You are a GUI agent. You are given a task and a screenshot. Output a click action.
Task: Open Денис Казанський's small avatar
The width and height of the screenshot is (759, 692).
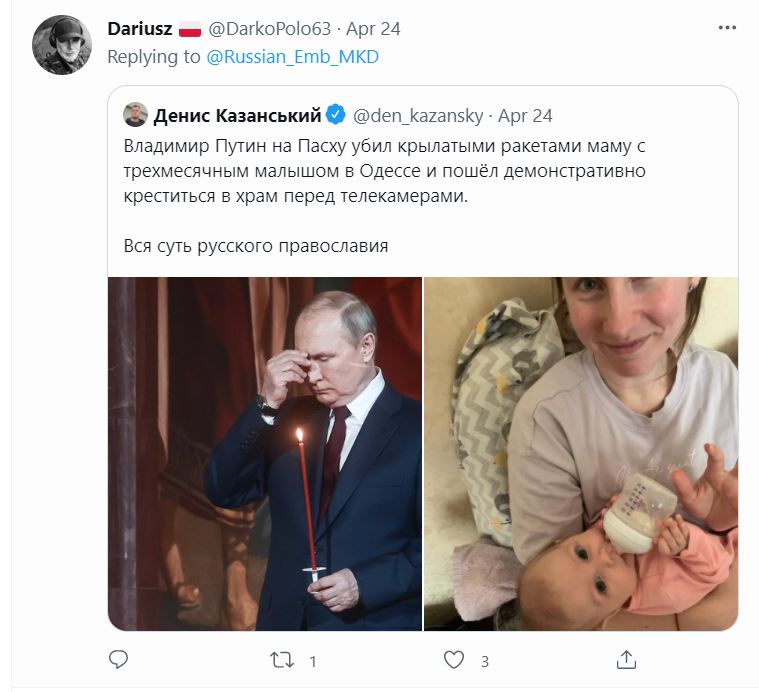pos(135,115)
